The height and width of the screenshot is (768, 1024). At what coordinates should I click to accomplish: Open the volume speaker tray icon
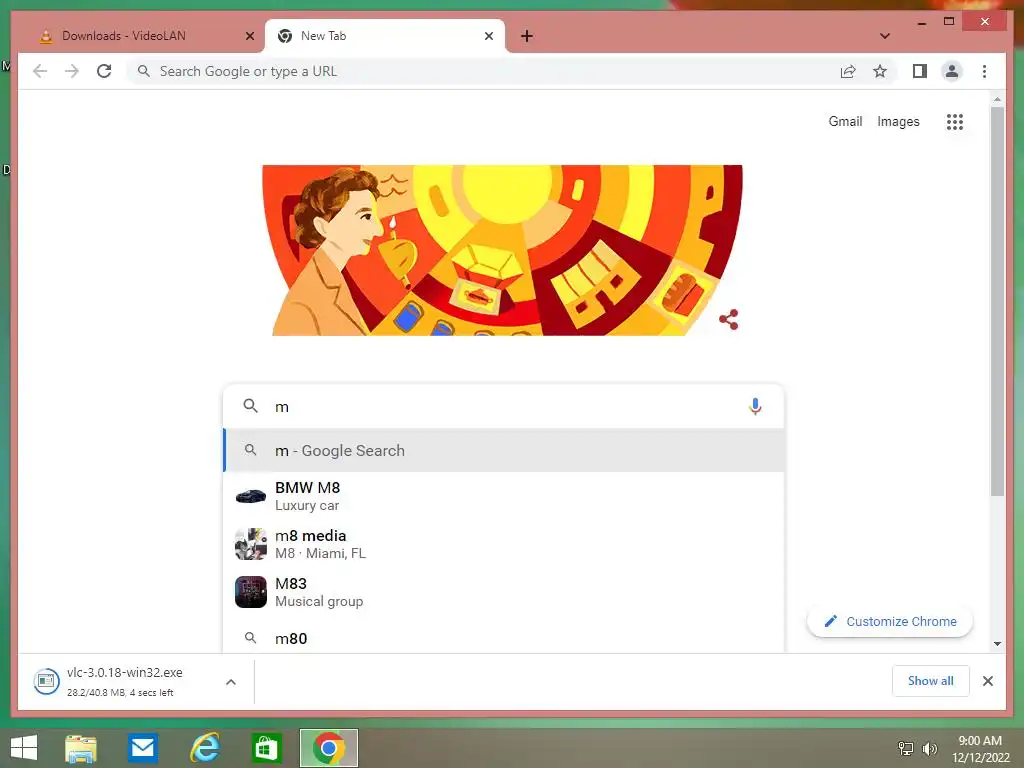[929, 748]
